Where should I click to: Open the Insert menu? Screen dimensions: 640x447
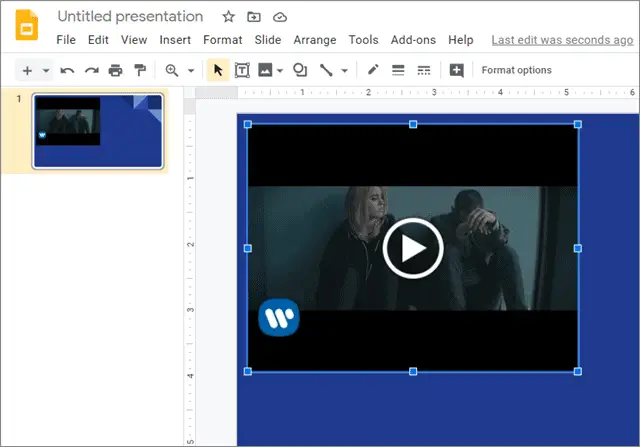[x=175, y=40]
